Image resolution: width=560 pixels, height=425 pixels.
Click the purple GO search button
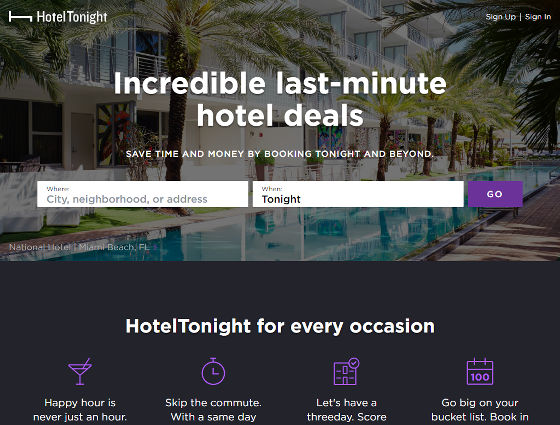[x=495, y=194]
